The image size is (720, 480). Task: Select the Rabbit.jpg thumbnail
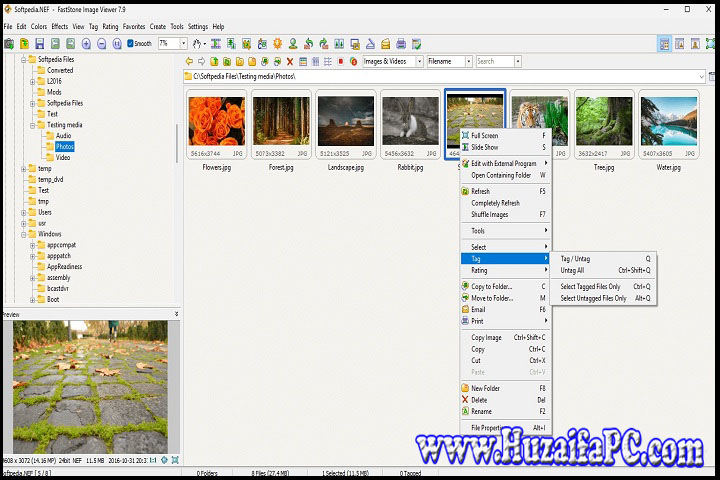(x=411, y=124)
